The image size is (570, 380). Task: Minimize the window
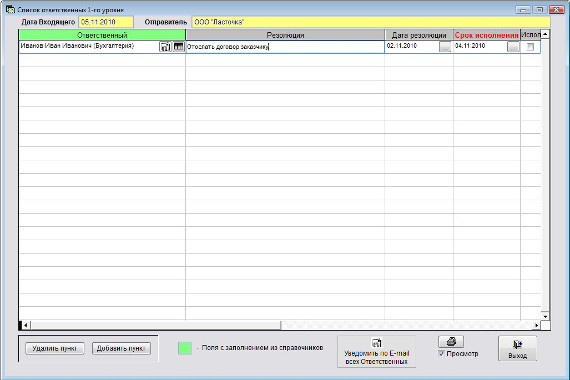pos(523,10)
